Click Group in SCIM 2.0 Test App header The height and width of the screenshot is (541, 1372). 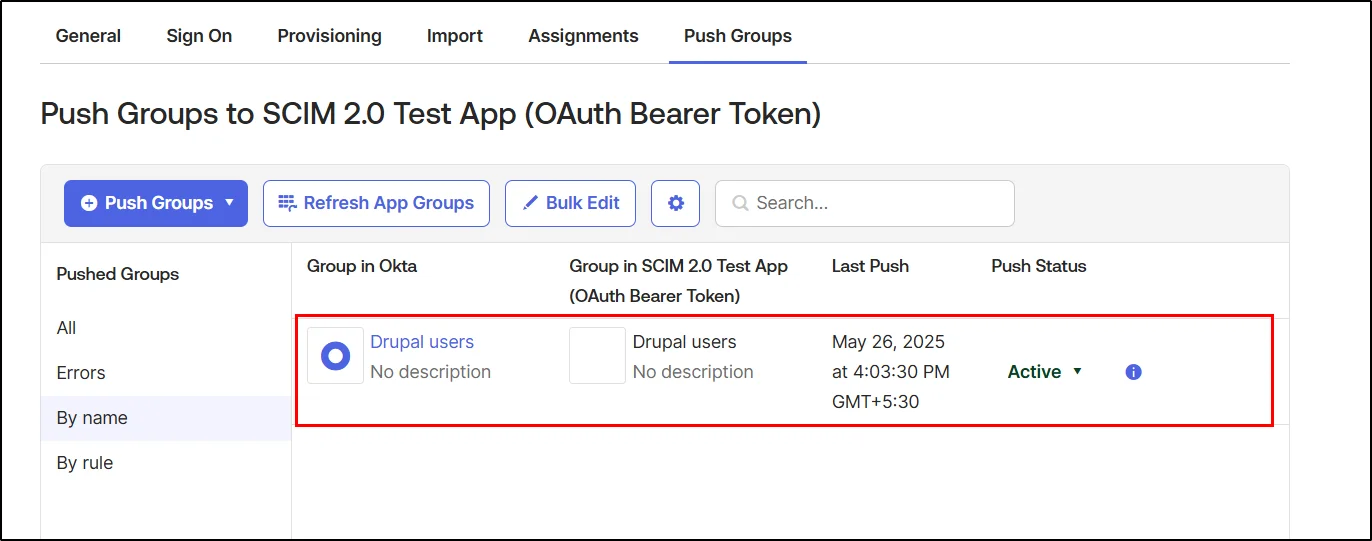[678, 281]
